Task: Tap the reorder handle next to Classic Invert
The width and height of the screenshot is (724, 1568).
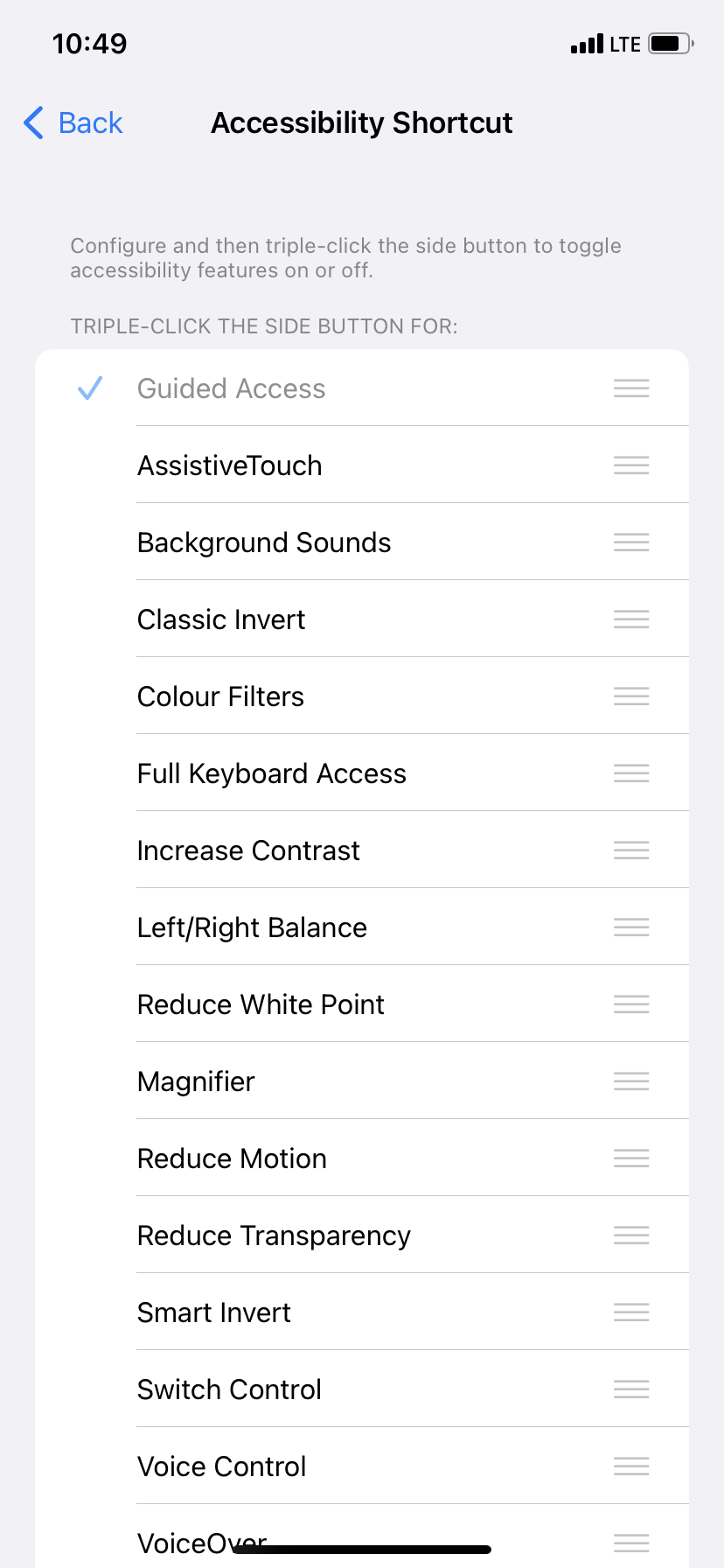Action: (x=631, y=619)
